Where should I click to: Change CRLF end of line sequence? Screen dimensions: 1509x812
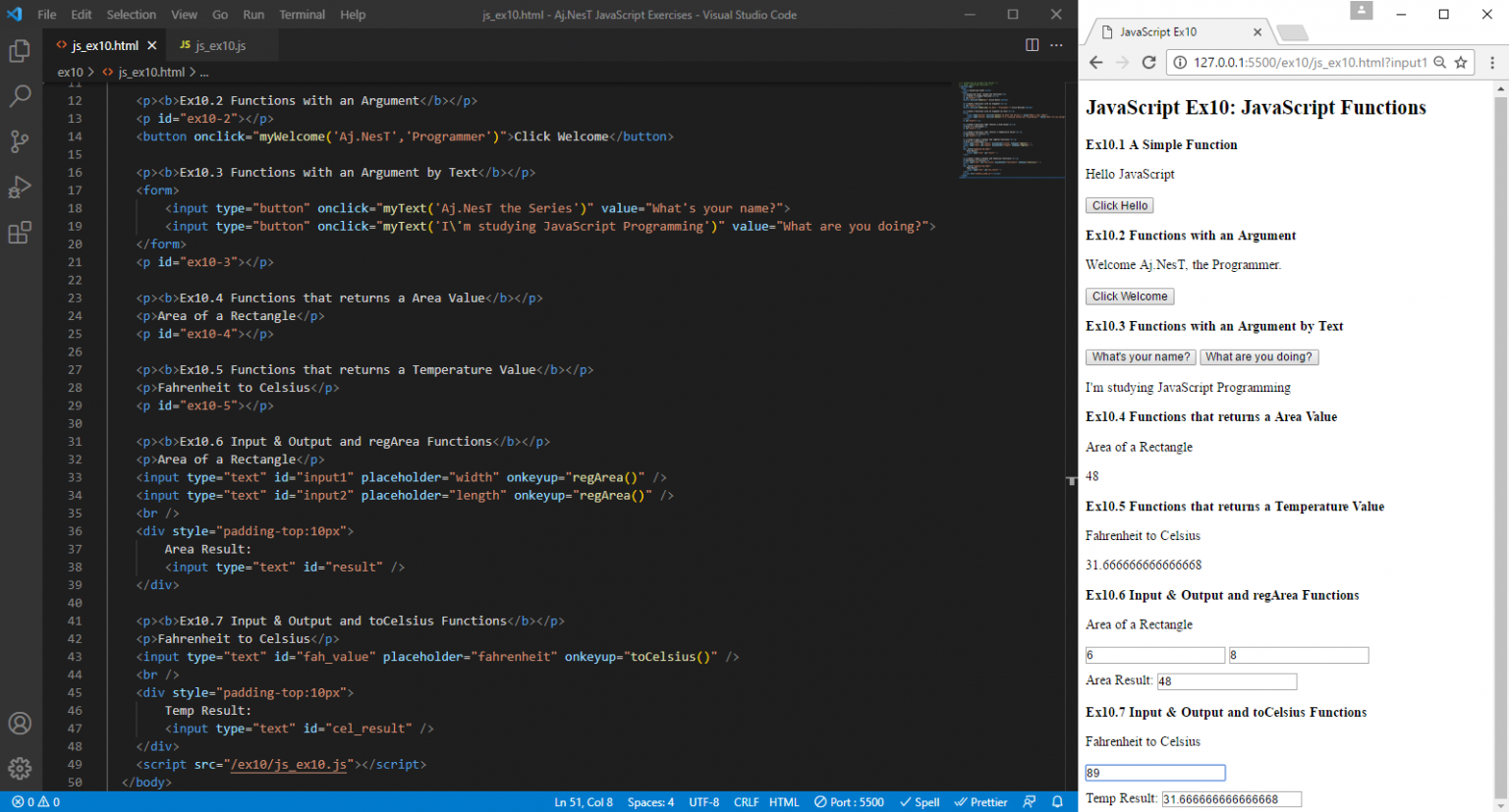(746, 802)
